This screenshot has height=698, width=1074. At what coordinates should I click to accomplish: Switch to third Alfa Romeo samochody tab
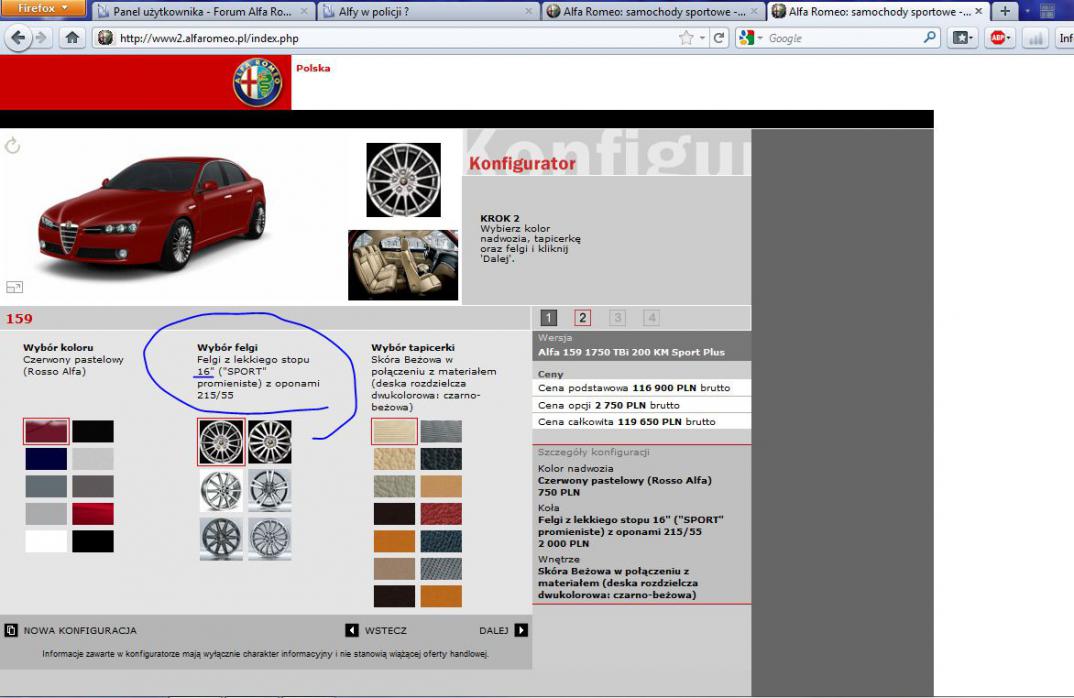[x=654, y=11]
